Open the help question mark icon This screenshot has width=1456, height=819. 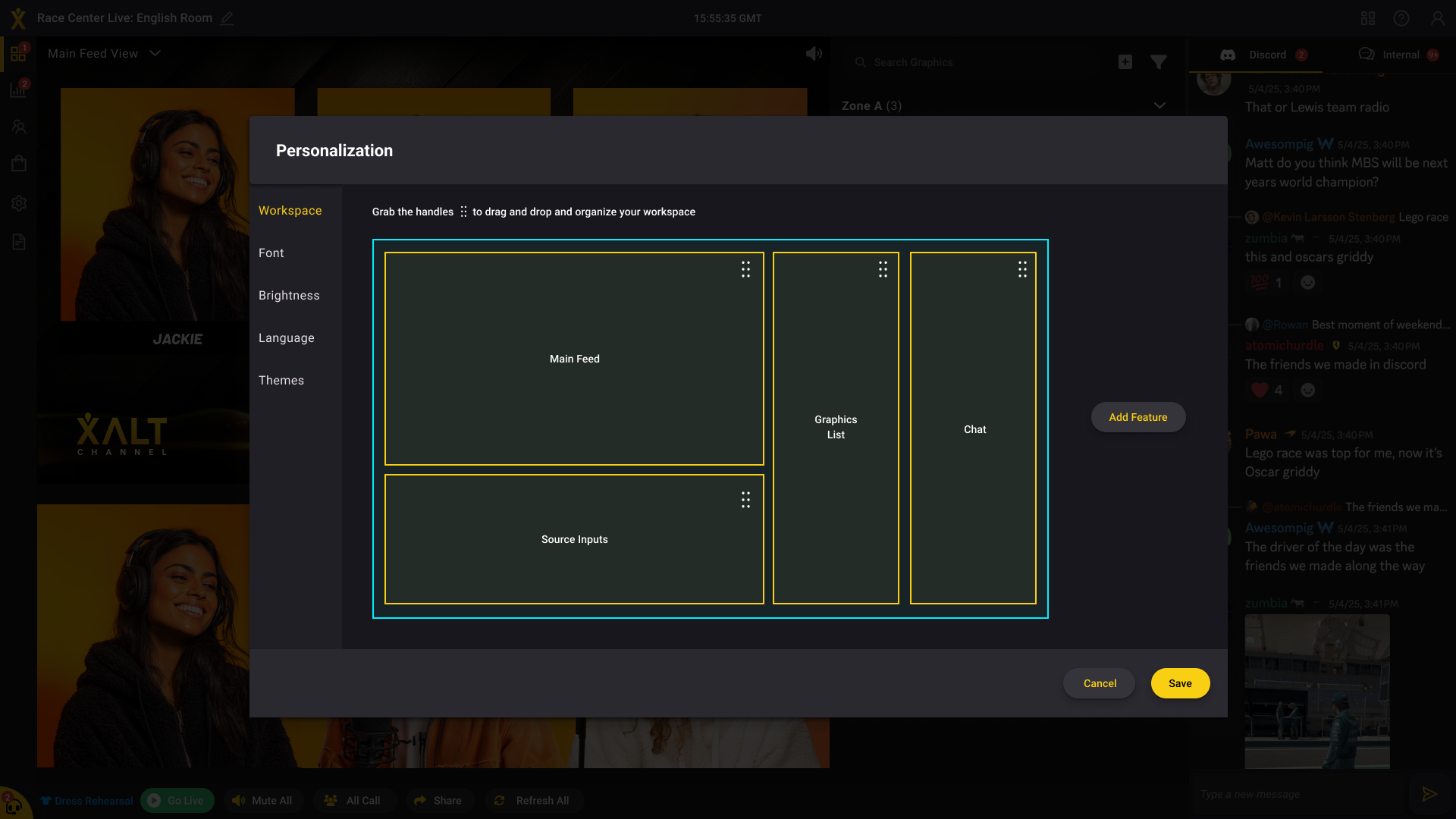tap(1401, 18)
